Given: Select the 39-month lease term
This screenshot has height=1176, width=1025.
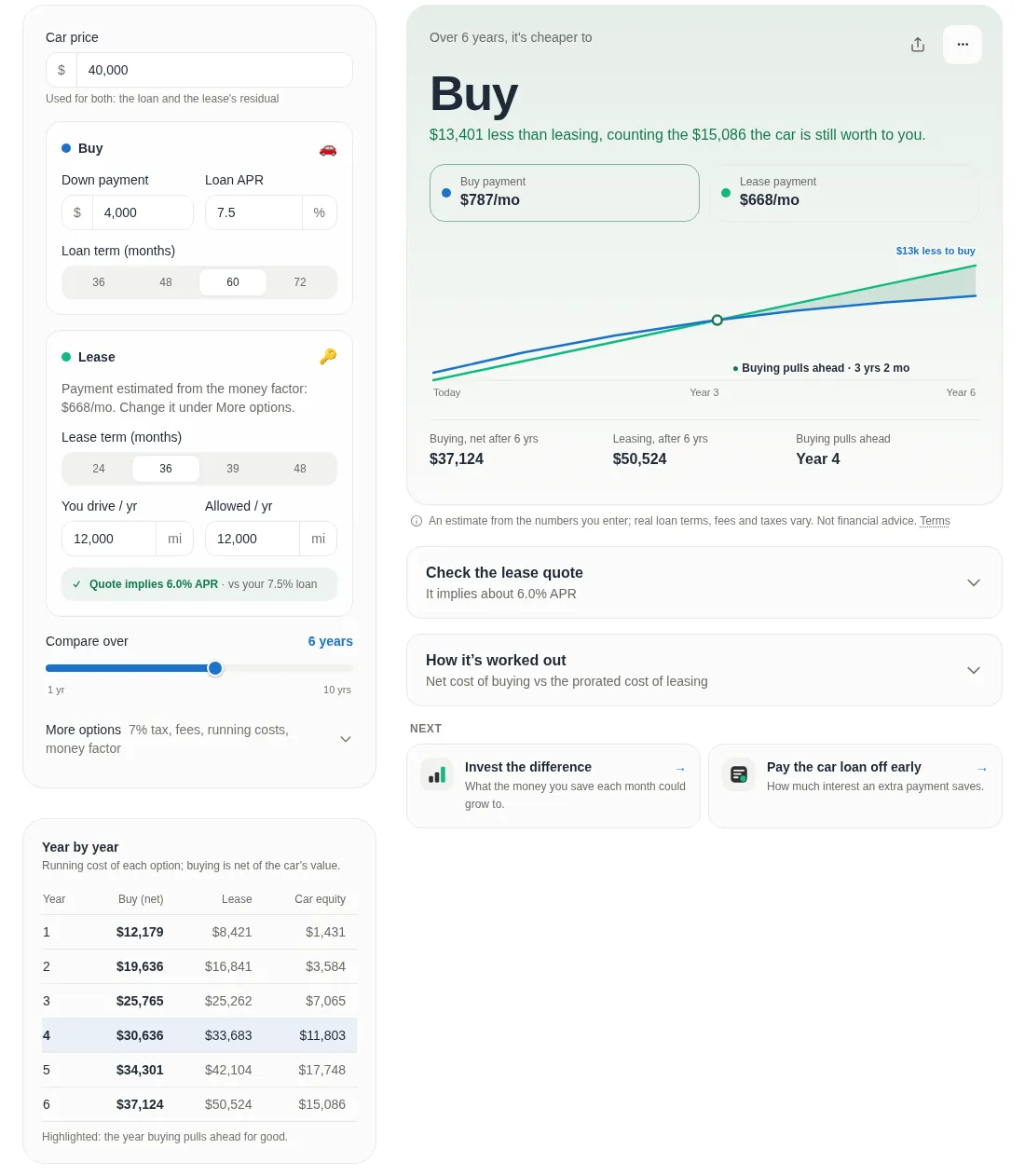Looking at the screenshot, I should 233,469.
